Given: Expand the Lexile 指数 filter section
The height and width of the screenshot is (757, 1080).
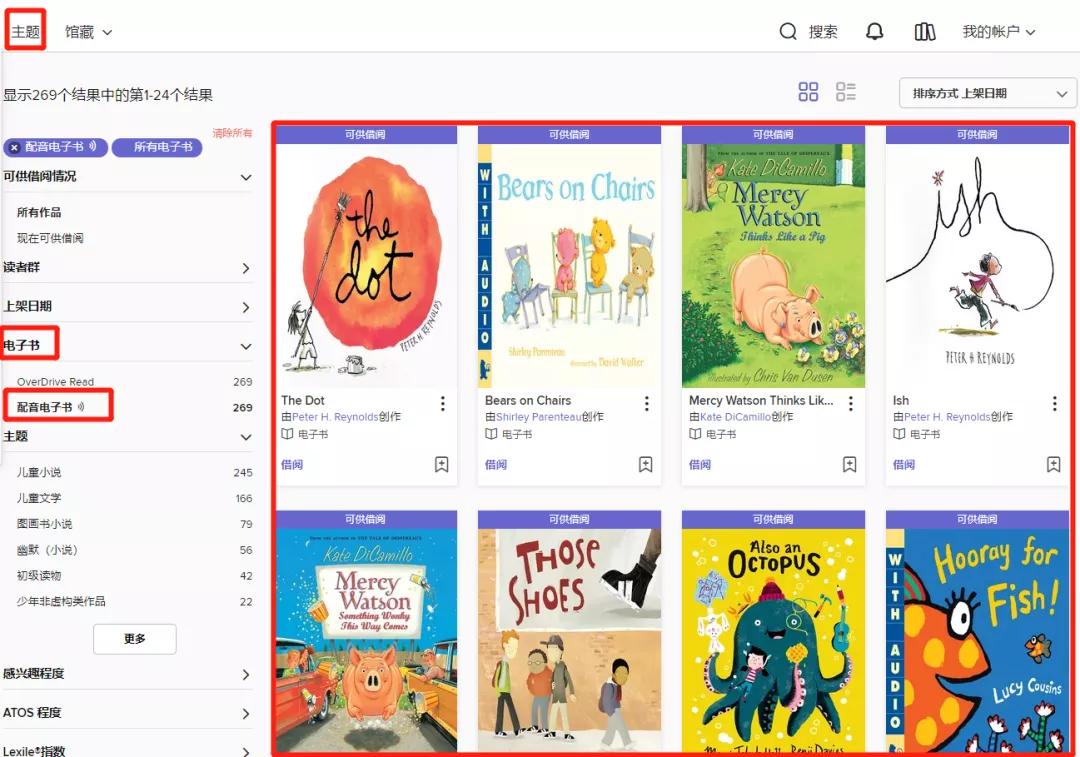Looking at the screenshot, I should [127, 750].
